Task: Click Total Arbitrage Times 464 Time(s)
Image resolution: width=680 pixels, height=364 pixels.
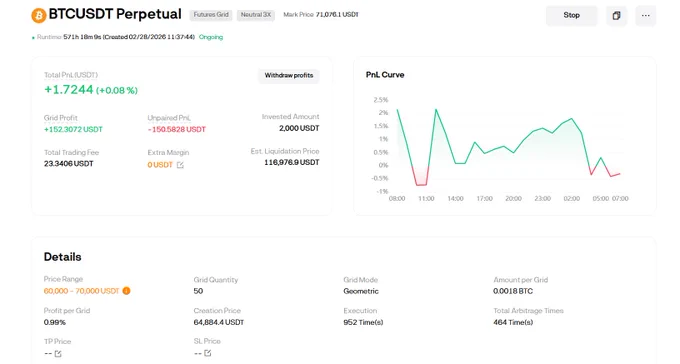Action: (x=513, y=322)
